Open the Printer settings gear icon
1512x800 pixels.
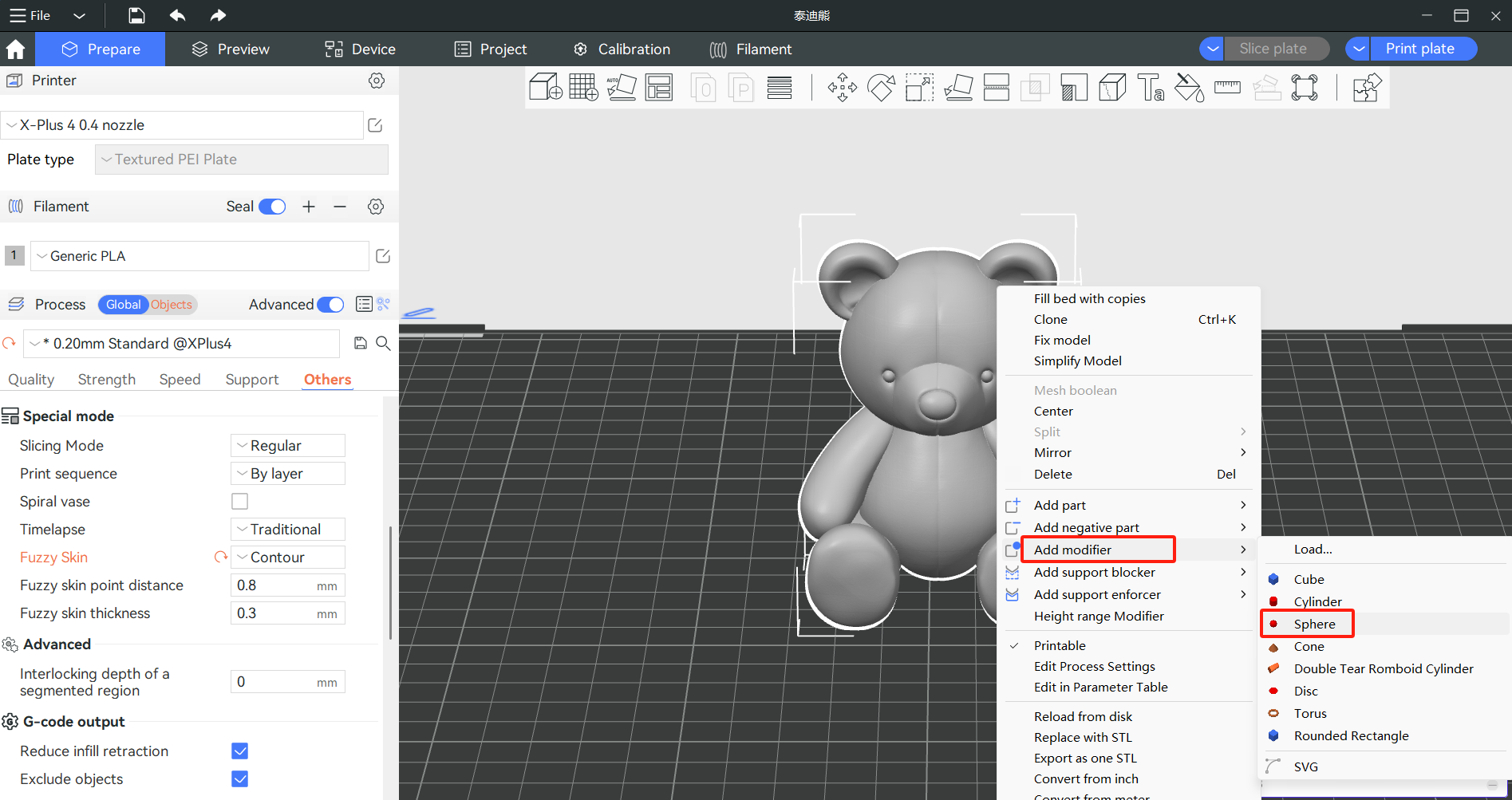[x=377, y=81]
